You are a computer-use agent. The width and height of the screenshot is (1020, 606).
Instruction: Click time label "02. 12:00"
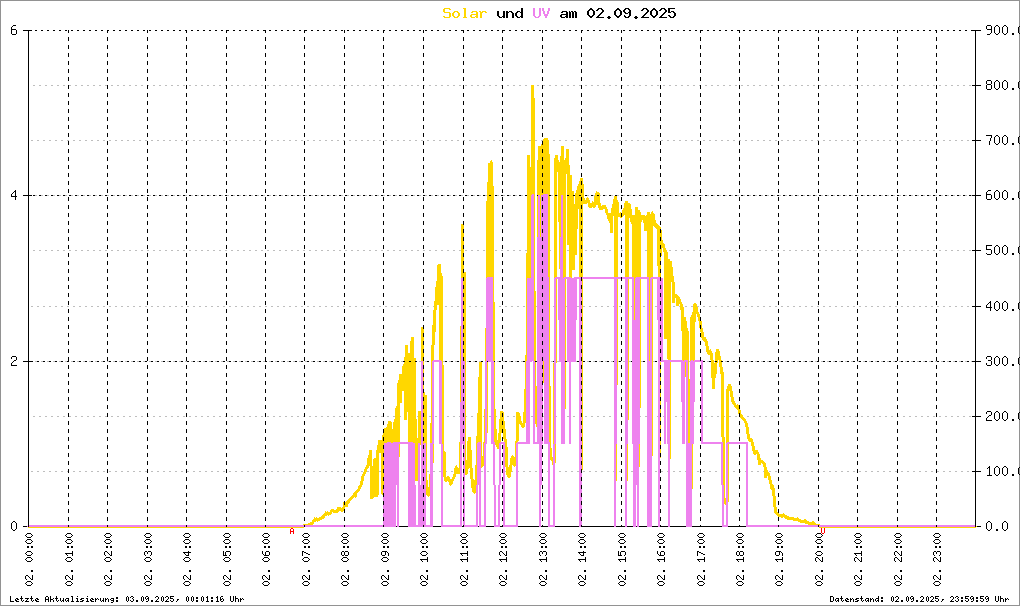pos(503,560)
